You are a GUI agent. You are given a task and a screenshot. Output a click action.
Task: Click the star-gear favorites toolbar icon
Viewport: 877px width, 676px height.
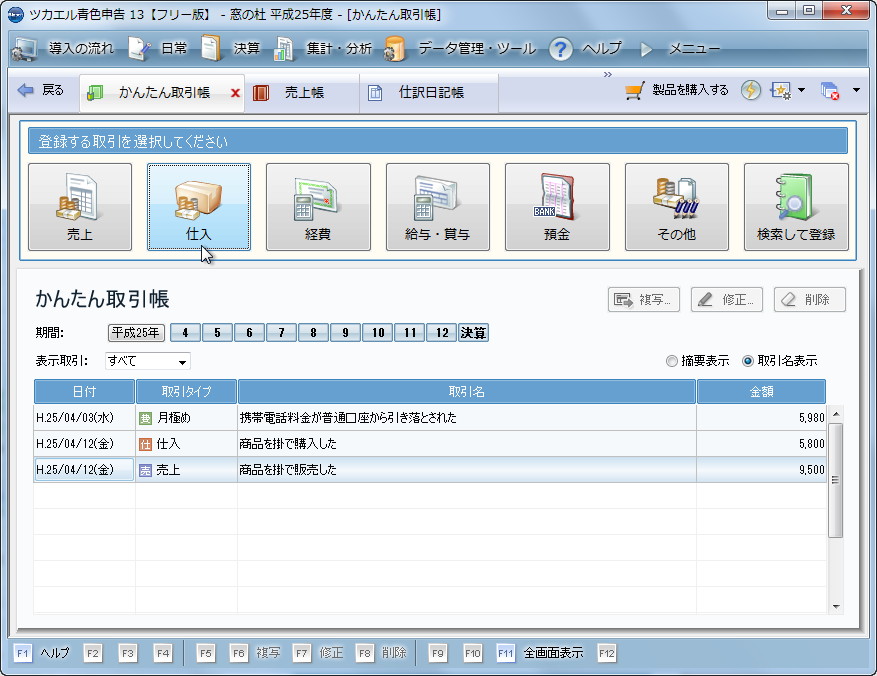click(780, 90)
